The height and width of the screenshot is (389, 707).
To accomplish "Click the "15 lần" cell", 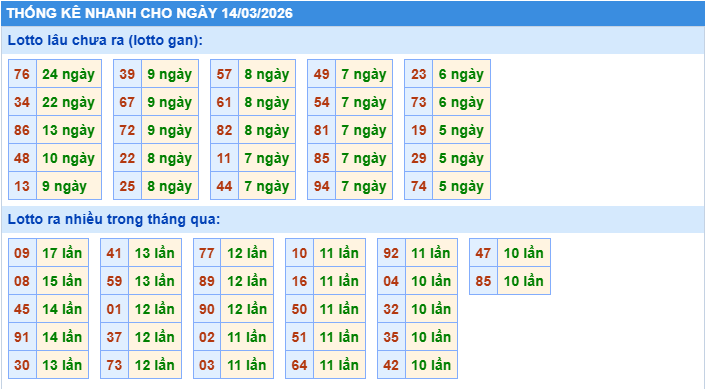I will click(x=62, y=281).
